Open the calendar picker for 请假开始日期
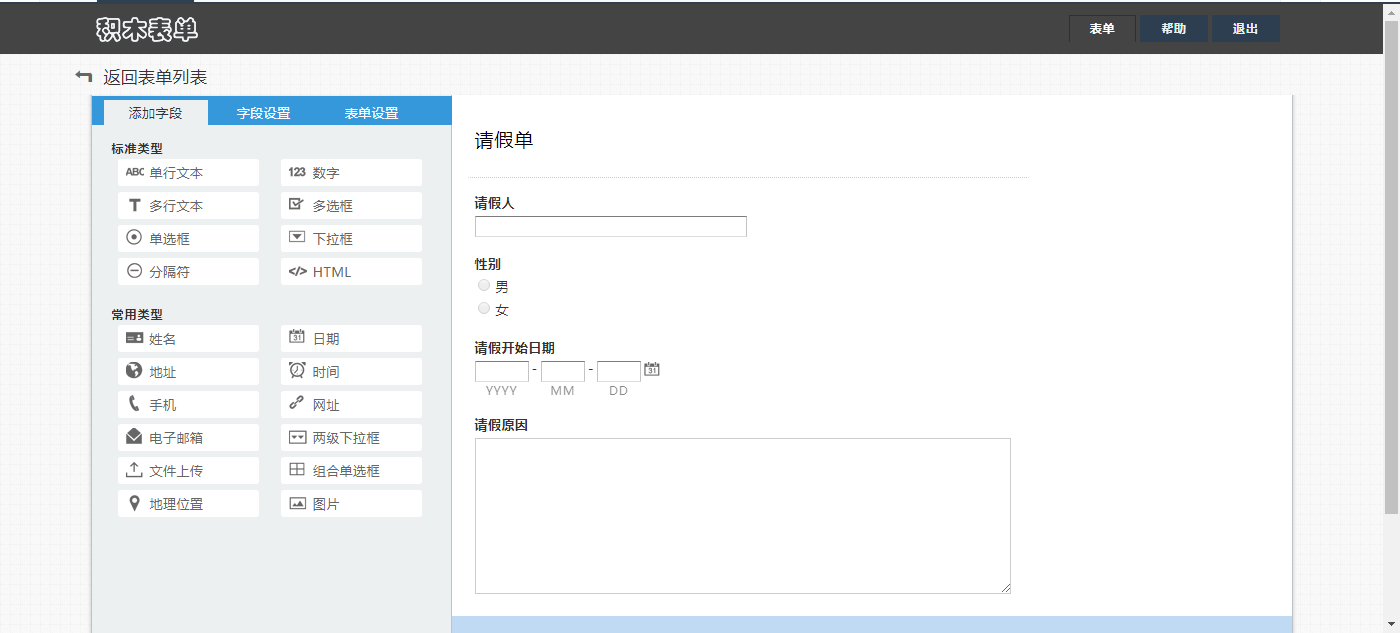1400x633 pixels. [652, 369]
